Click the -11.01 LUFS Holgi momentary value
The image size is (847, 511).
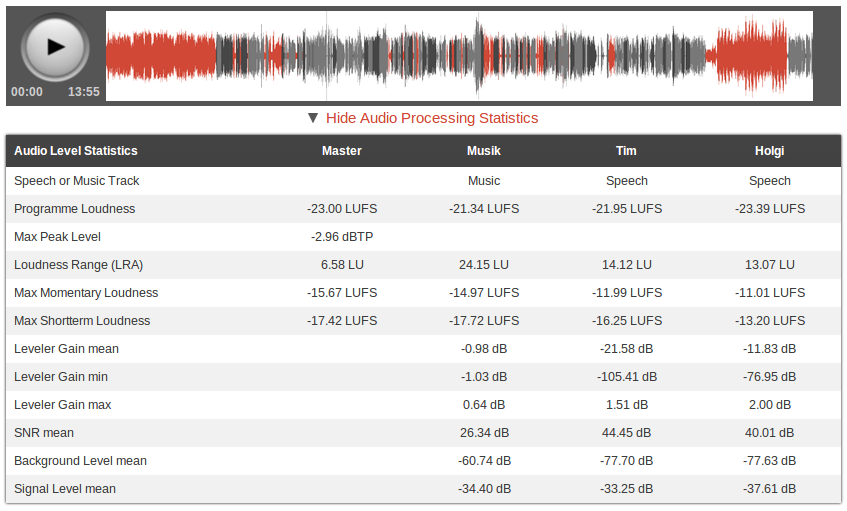770,293
